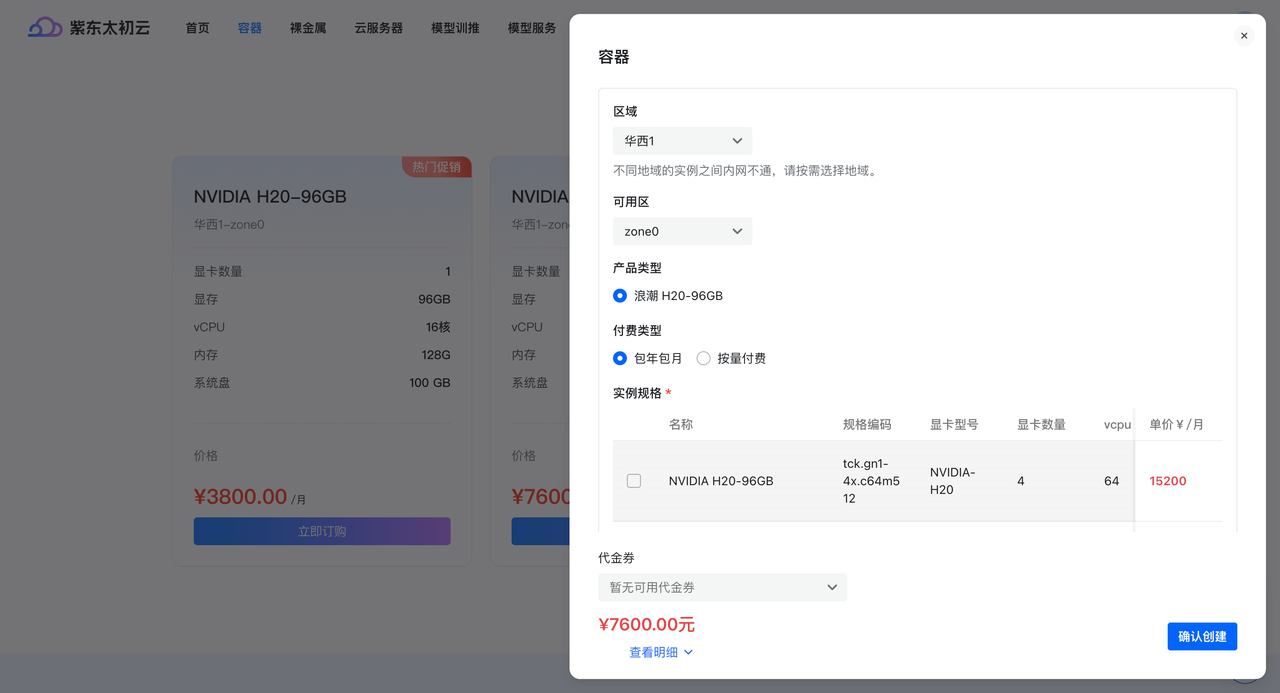Select the 浪潮 H20-96GB product radio button
The height and width of the screenshot is (693, 1280).
620,295
